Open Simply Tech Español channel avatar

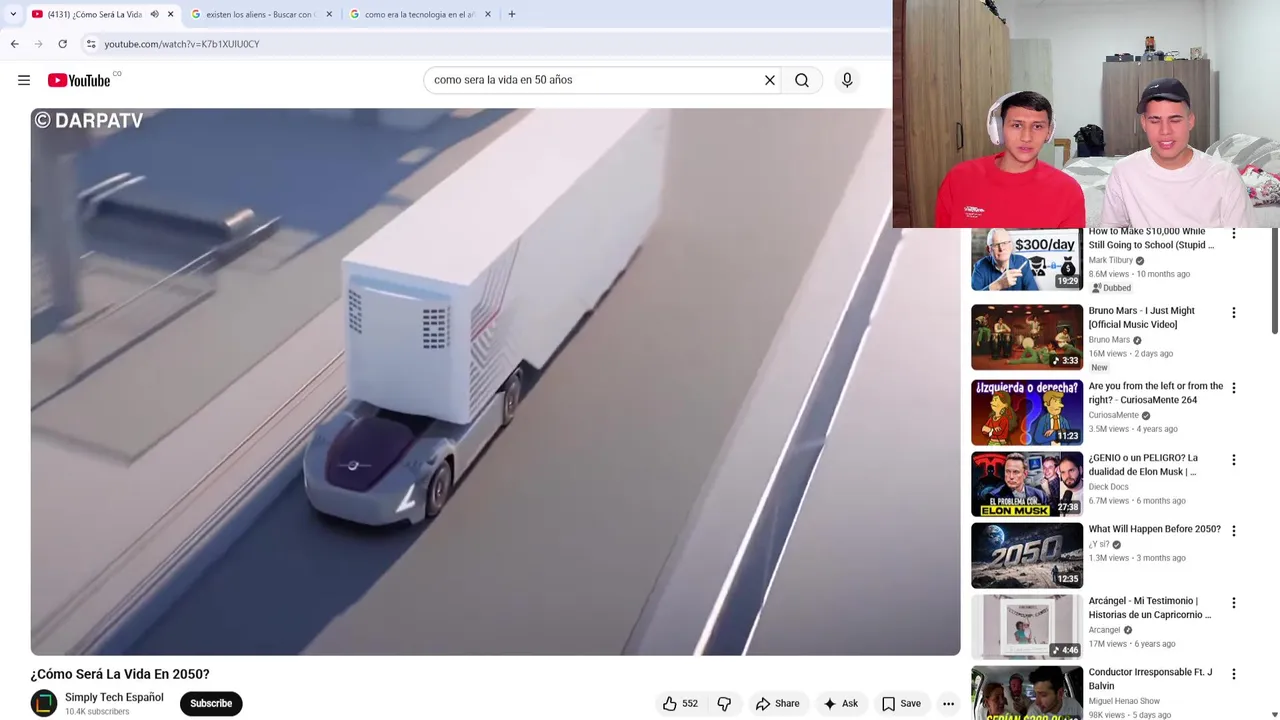(x=44, y=704)
